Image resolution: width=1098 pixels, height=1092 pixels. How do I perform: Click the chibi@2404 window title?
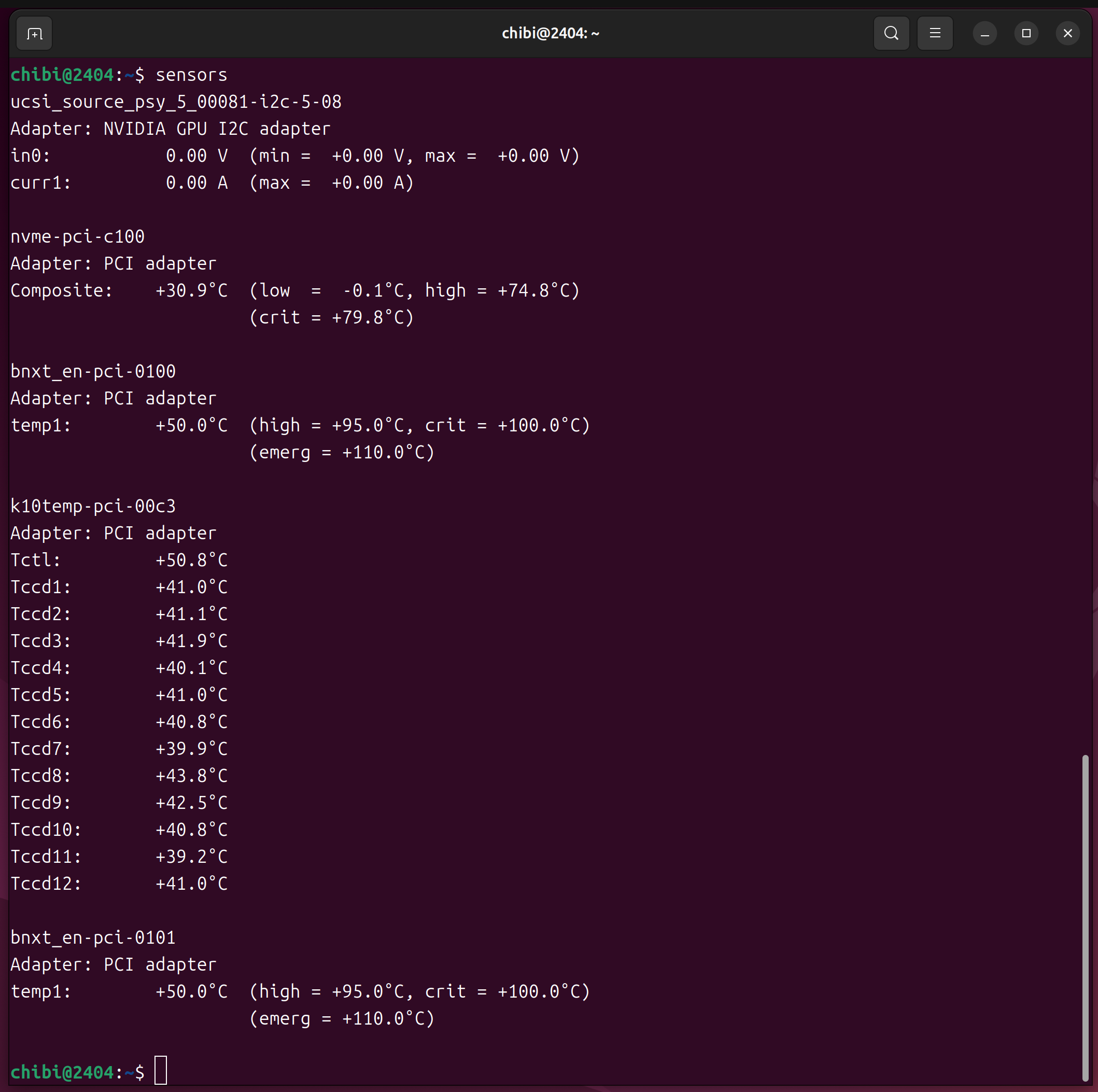[x=550, y=34]
